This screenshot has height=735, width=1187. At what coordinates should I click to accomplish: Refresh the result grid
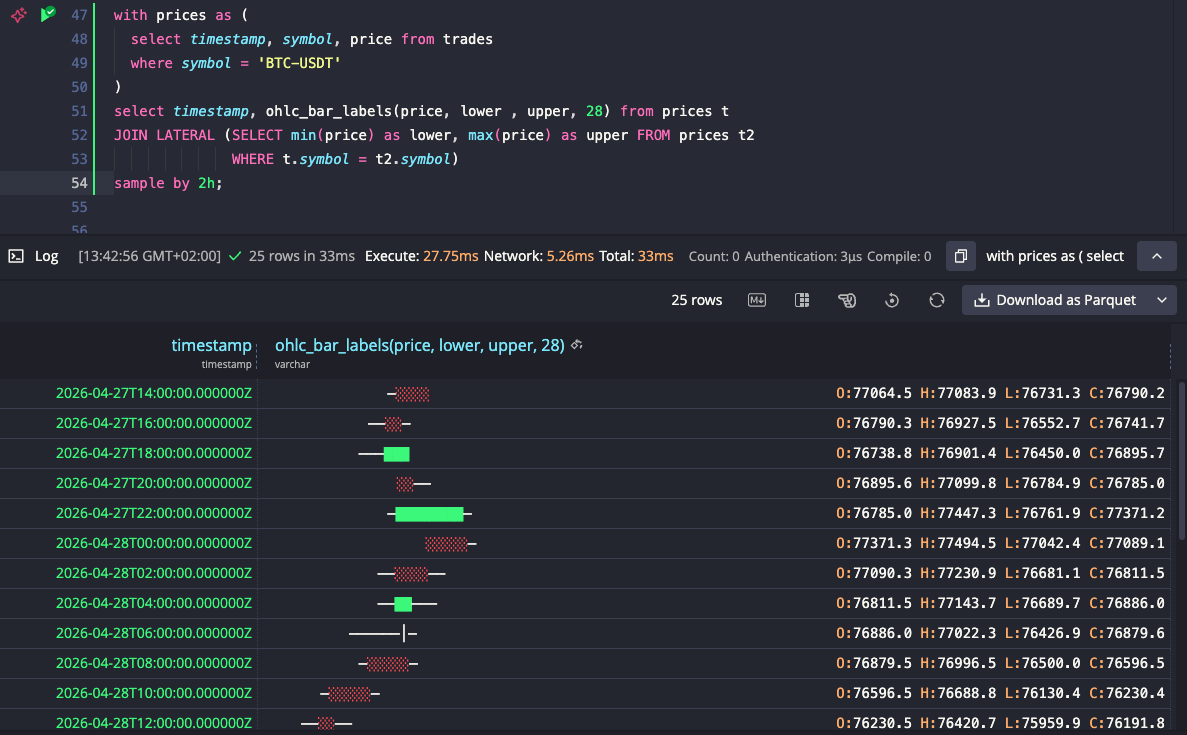pyautogui.click(x=936, y=301)
